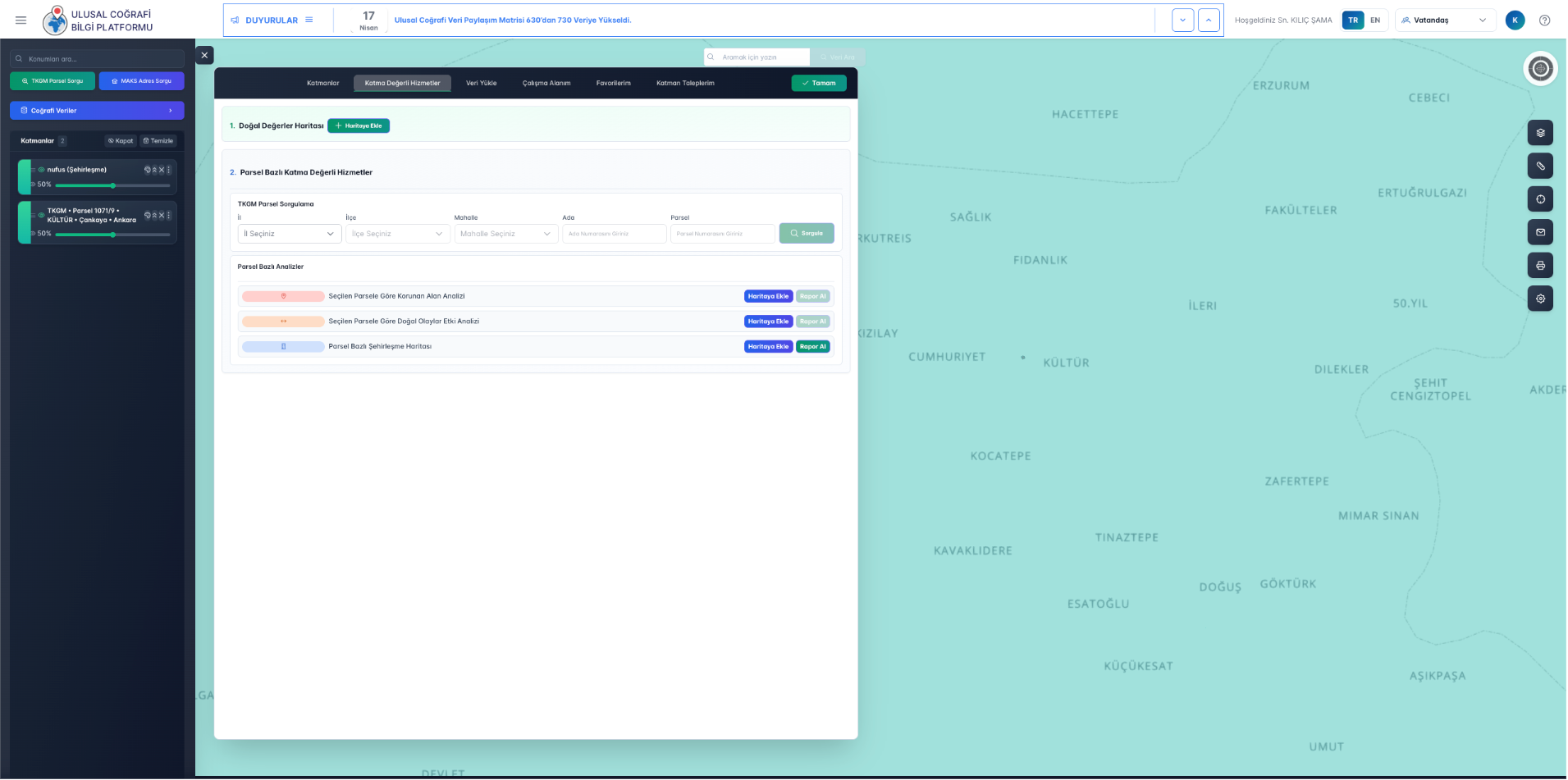Click Rapor Al for Parsel Bazlı Şehirleşme

[813, 347]
